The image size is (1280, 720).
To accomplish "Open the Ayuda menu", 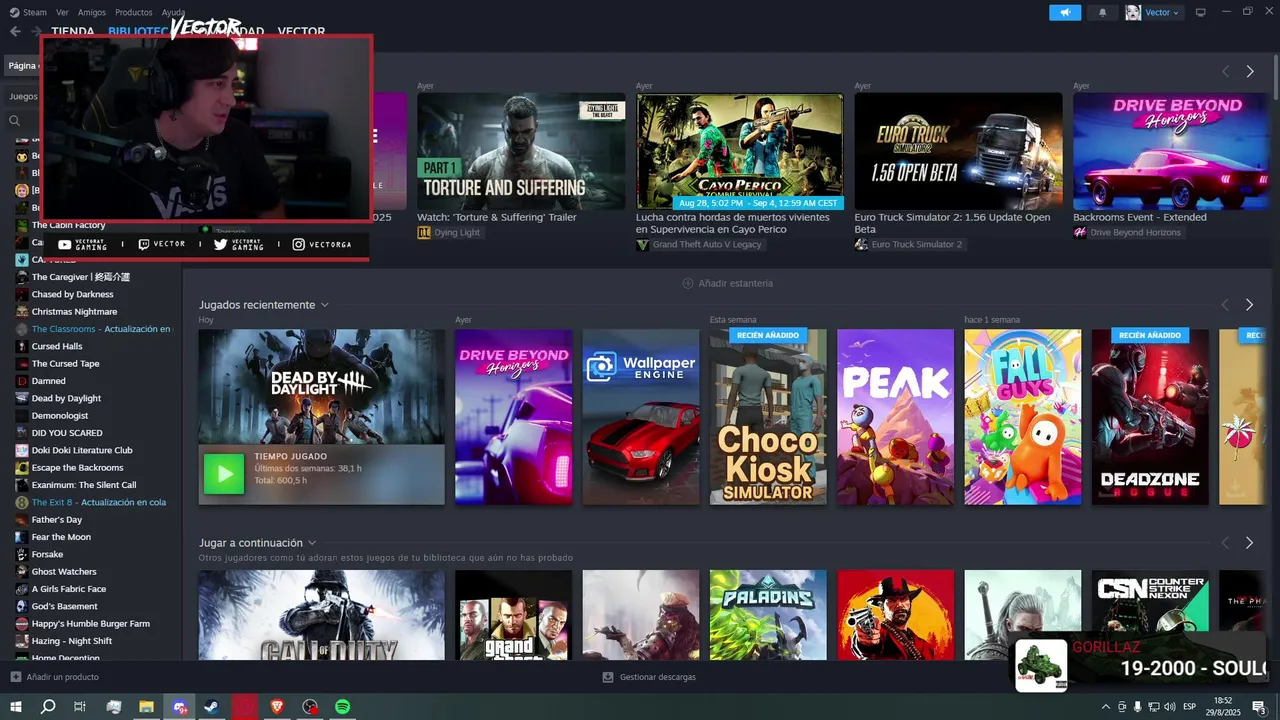I will click(173, 12).
